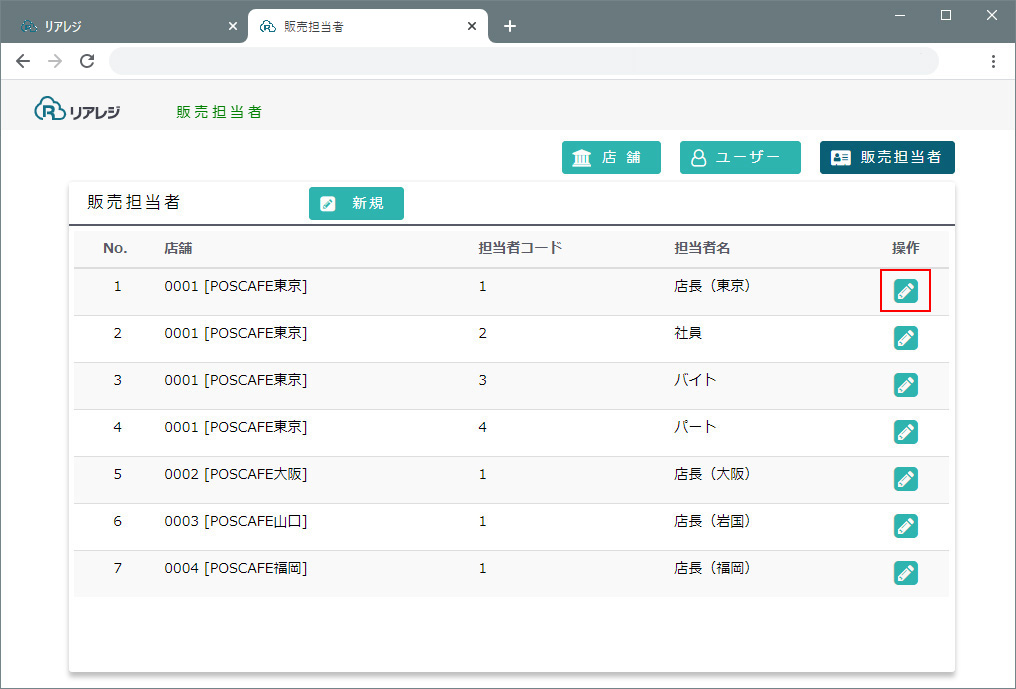
Task: Open the 店舗 page button
Action: pyautogui.click(x=611, y=158)
